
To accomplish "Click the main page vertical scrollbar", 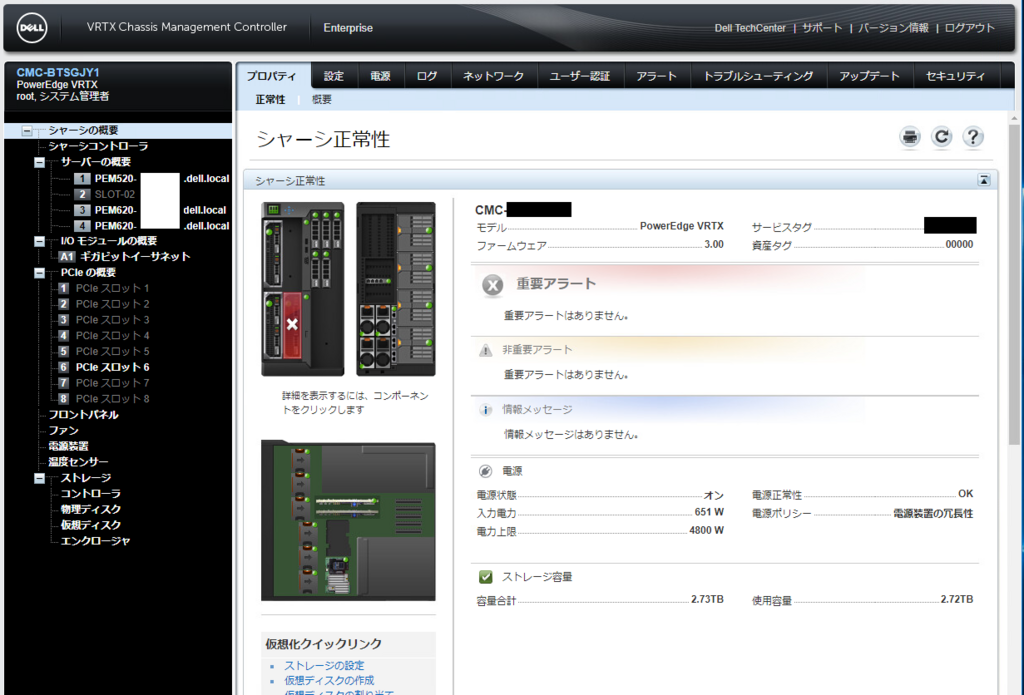I will (1014, 284).
